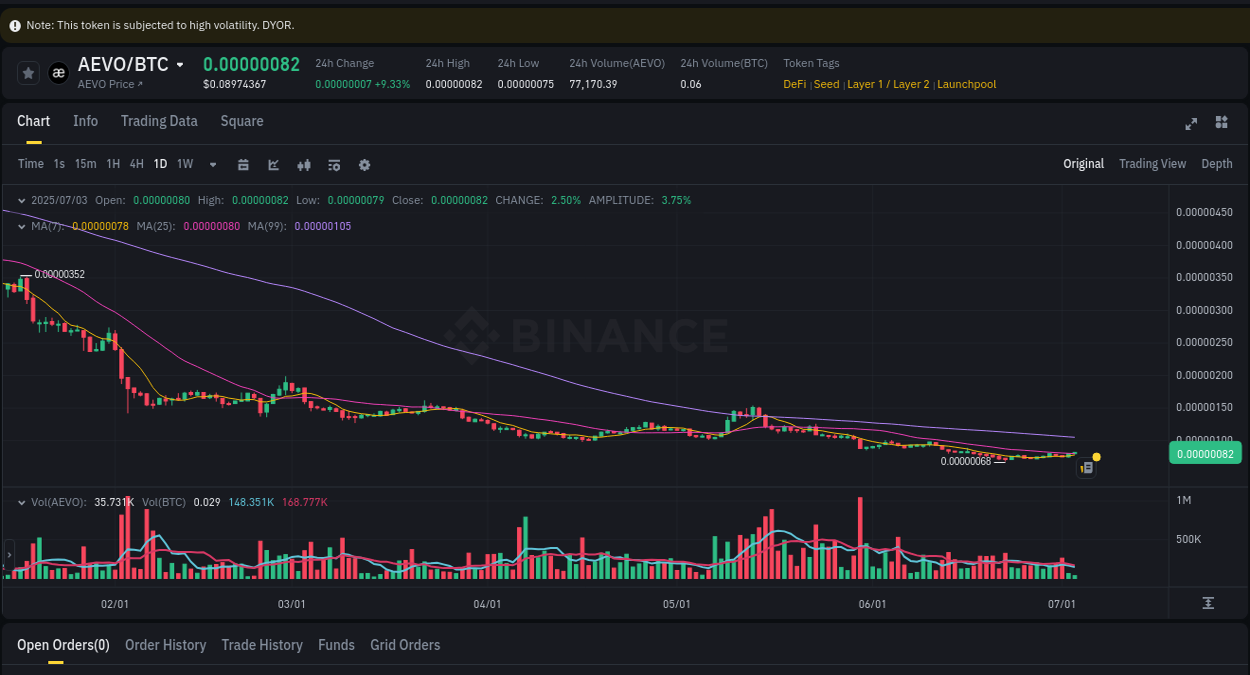The width and height of the screenshot is (1250, 675).
Task: Open the Order History tab
Action: [x=165, y=645]
